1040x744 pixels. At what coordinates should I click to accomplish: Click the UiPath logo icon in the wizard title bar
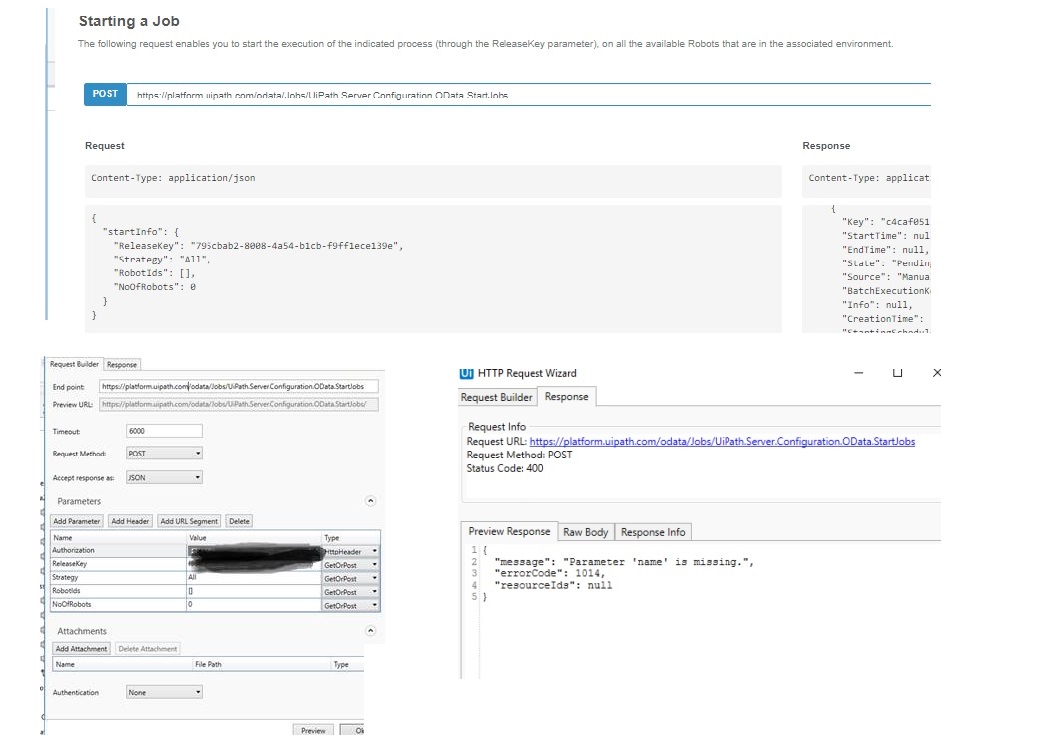point(466,373)
